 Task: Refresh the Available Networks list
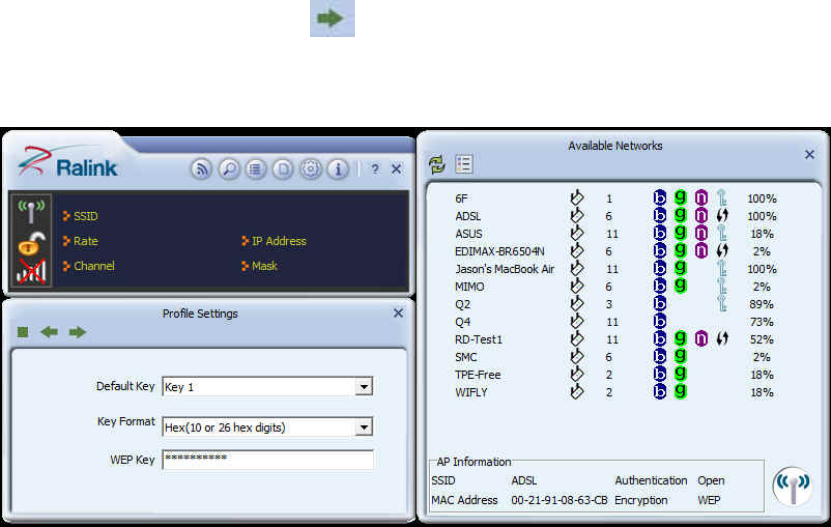tap(437, 164)
